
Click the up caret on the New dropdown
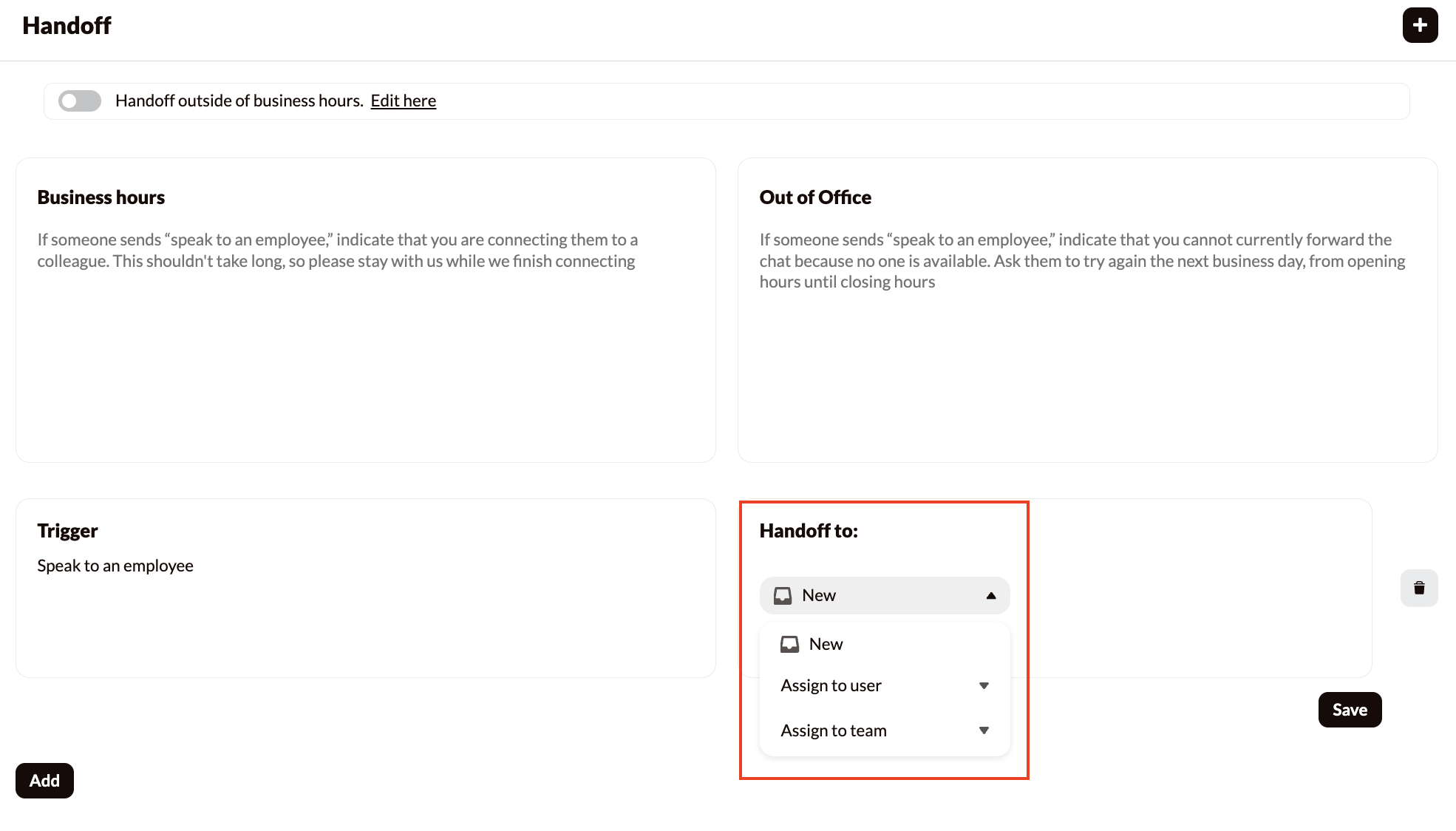tap(990, 595)
